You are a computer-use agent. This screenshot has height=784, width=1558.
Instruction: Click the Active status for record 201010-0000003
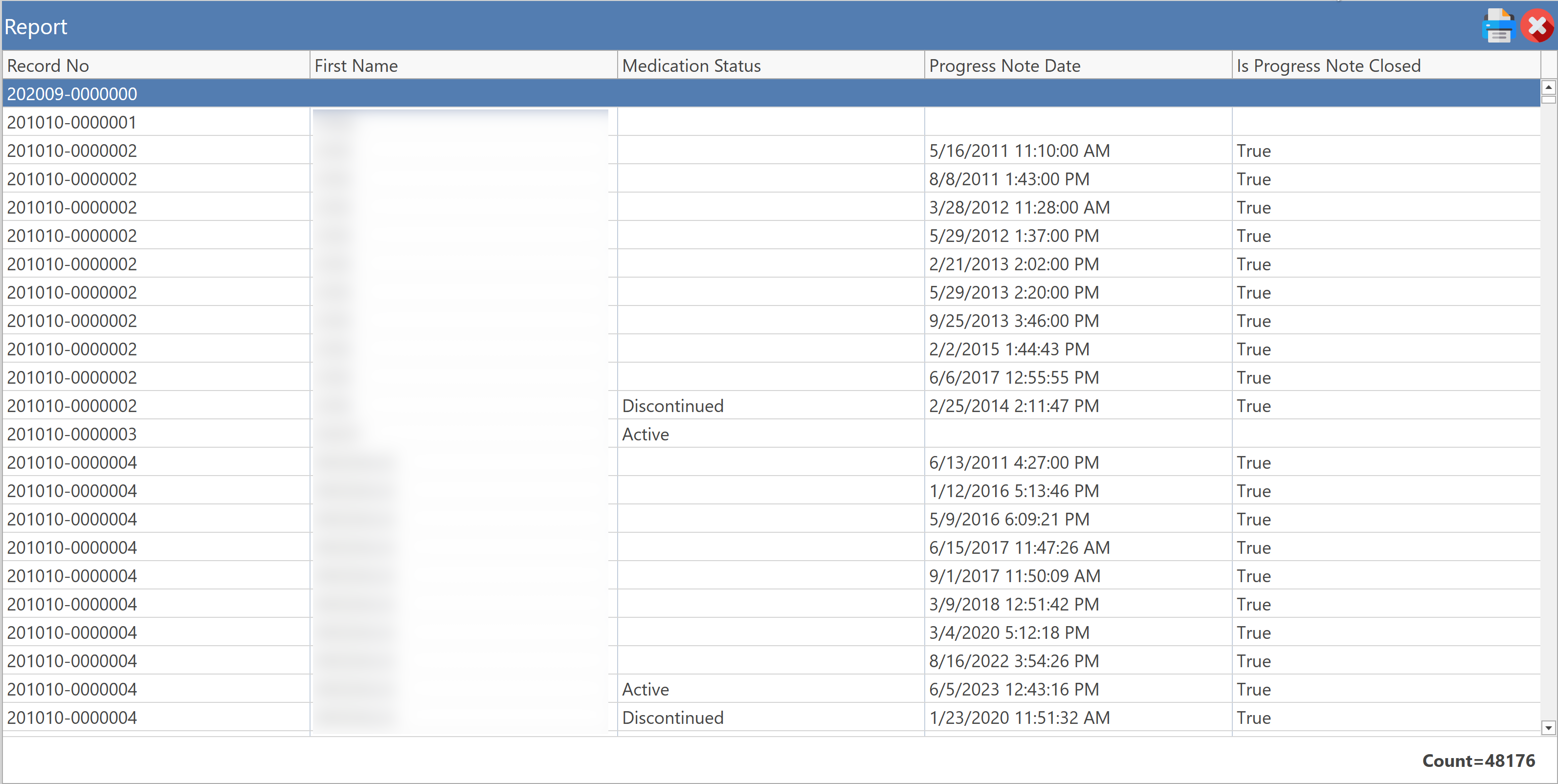click(645, 434)
